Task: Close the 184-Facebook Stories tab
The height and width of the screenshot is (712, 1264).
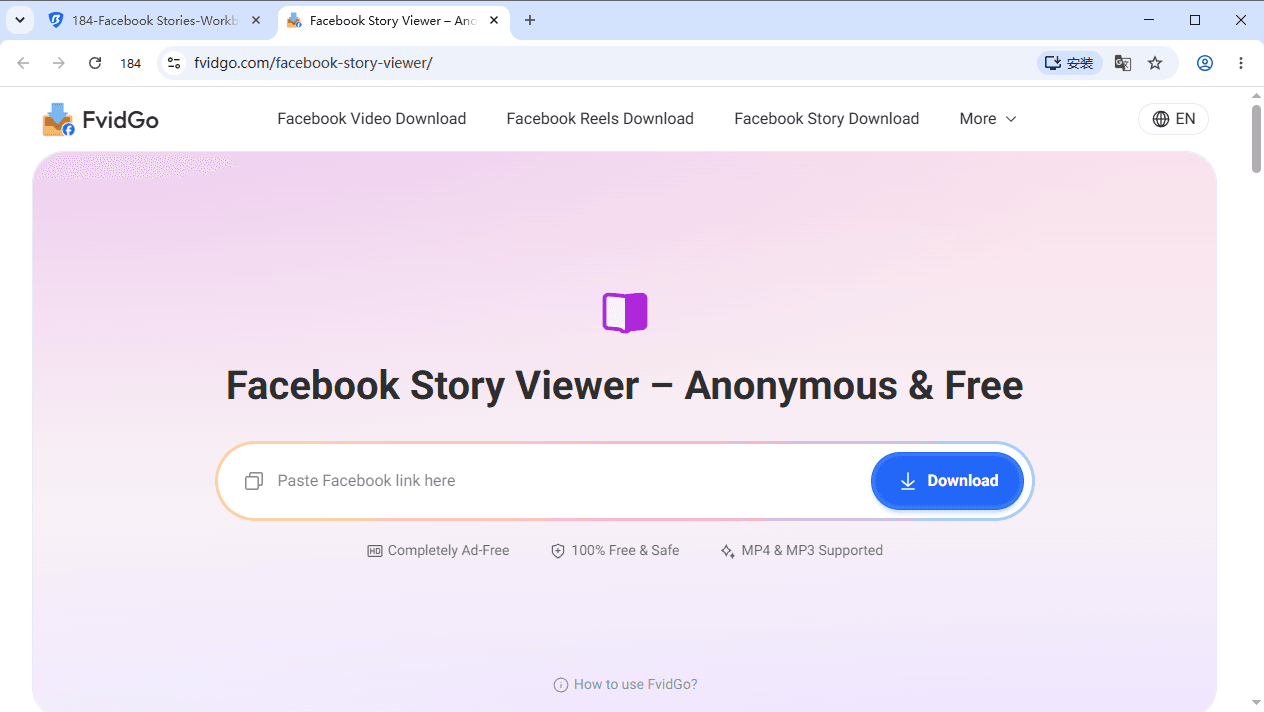Action: click(256, 20)
